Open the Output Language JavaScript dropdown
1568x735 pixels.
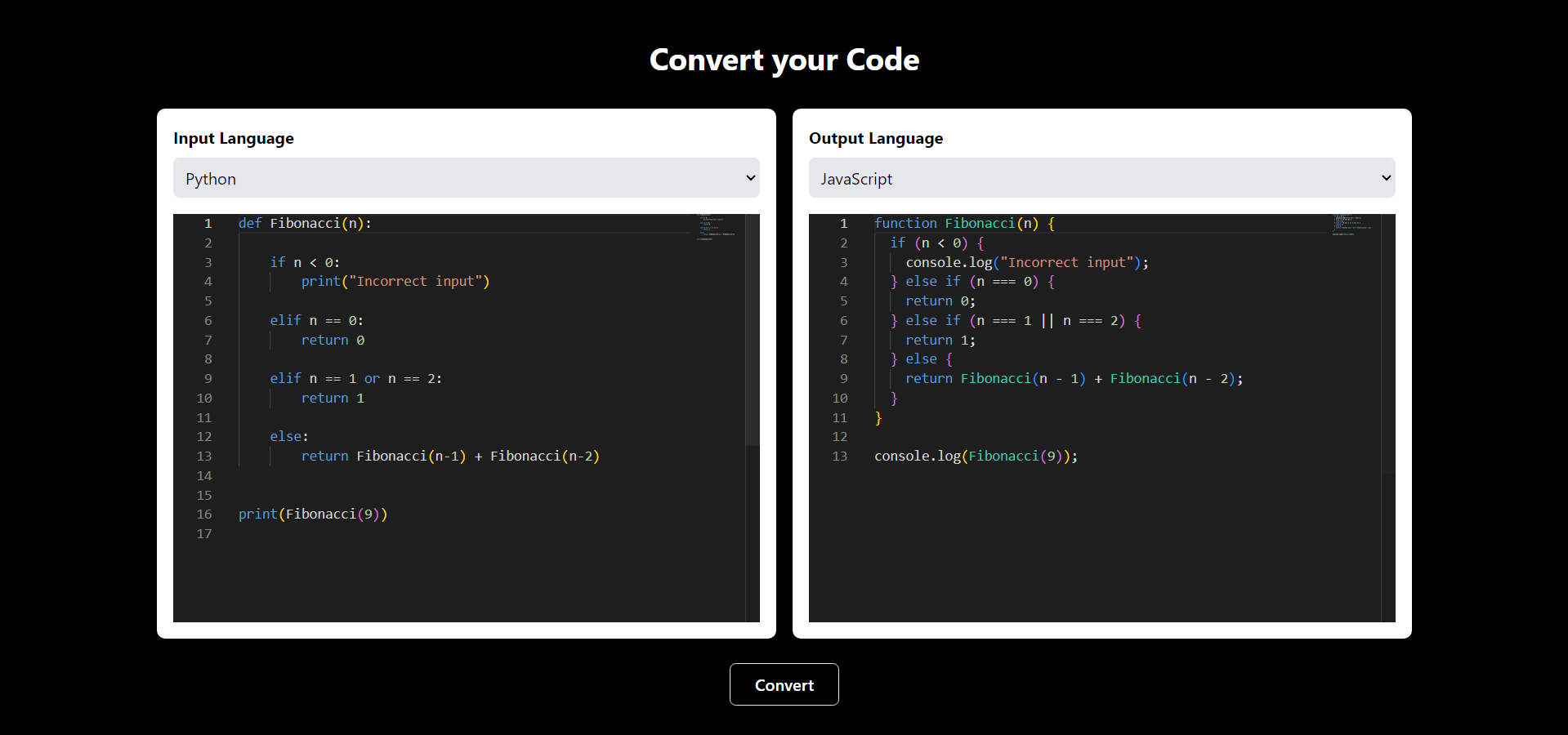(x=1101, y=178)
